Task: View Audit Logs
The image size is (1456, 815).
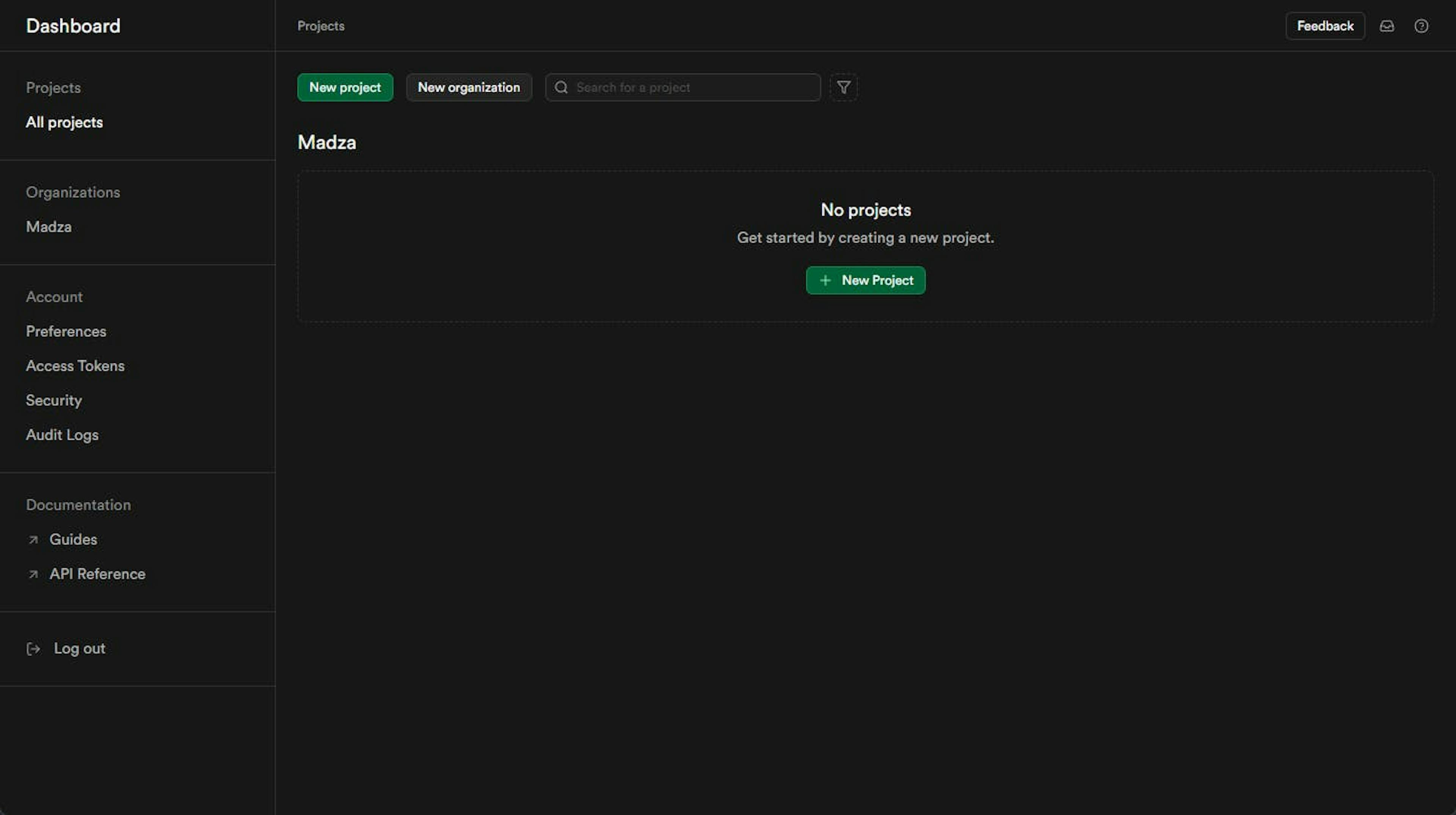Action: [62, 435]
